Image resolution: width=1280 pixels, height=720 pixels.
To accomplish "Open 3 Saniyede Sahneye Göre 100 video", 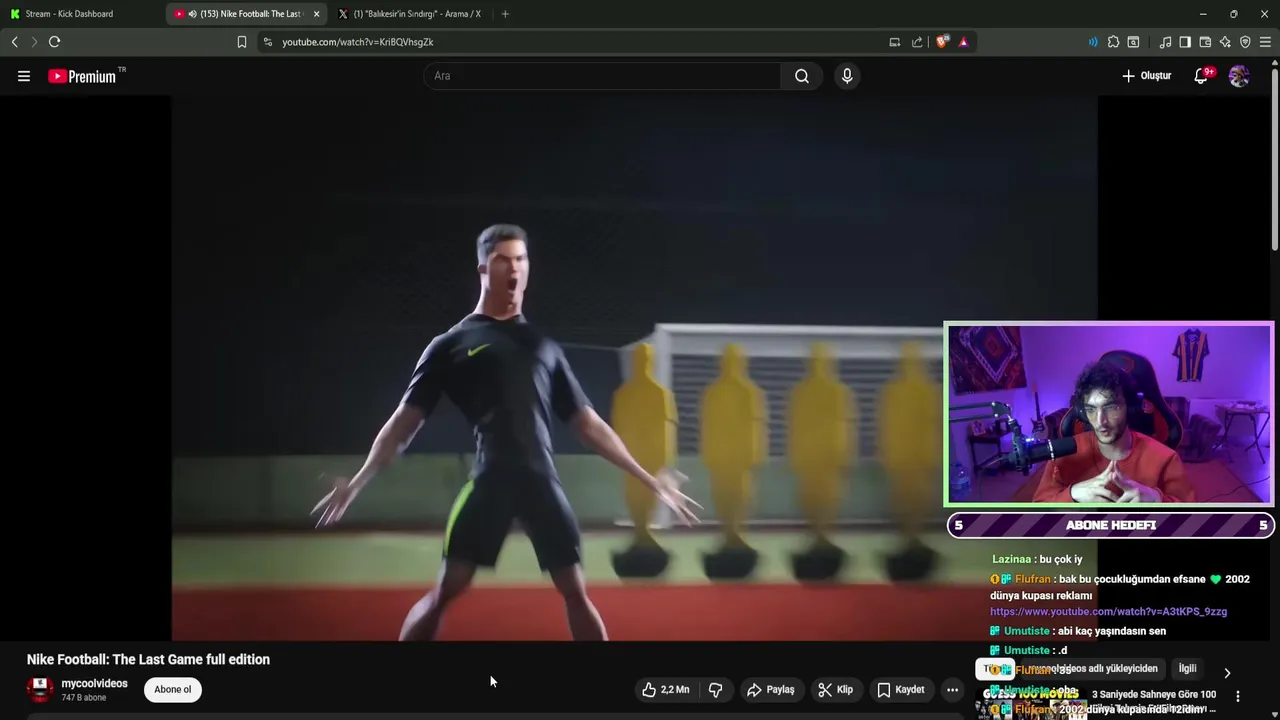I will (x=1154, y=695).
